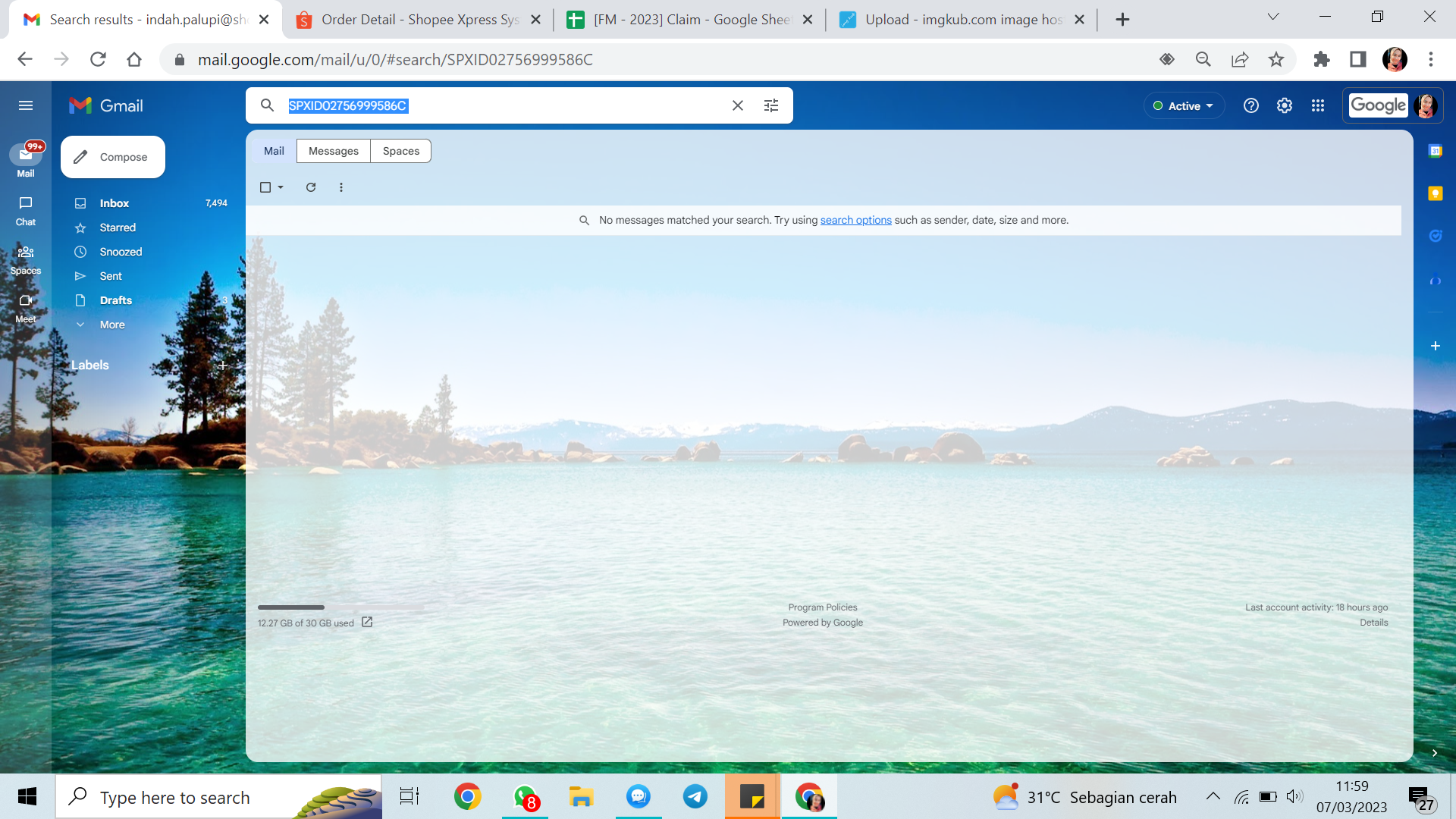Open Gmail Support help icon
The width and height of the screenshot is (1456, 819).
tap(1251, 105)
